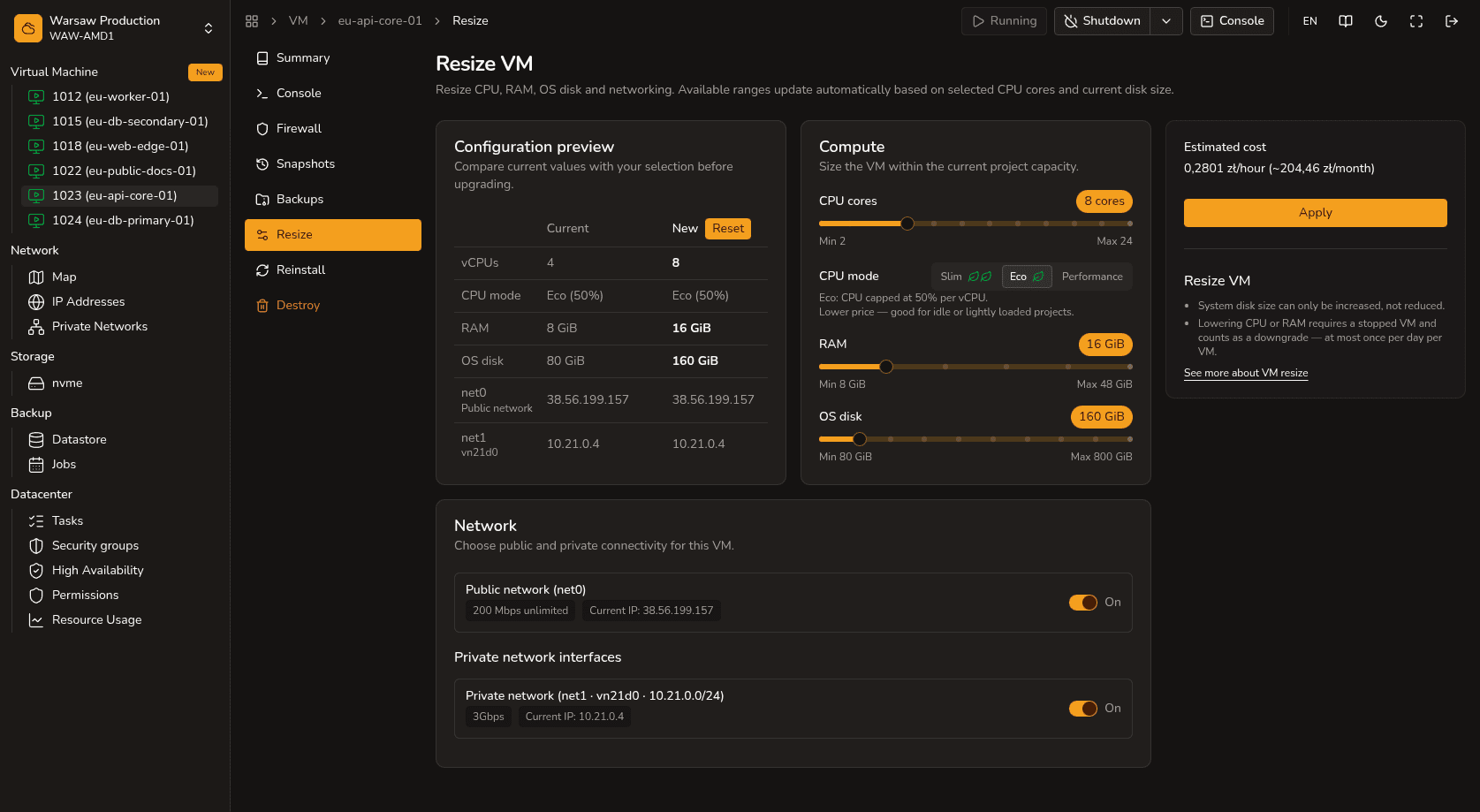The width and height of the screenshot is (1480, 812).
Task: Open the Console button in top bar
Action: pos(1232,21)
